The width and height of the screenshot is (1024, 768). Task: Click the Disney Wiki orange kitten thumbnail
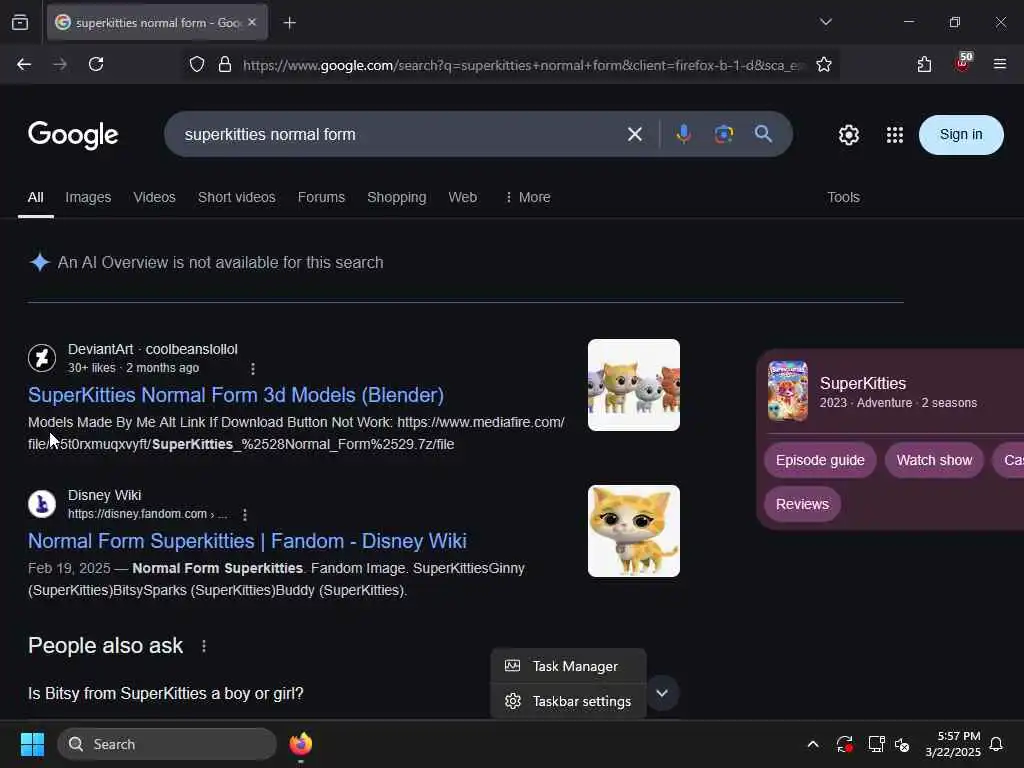point(633,531)
